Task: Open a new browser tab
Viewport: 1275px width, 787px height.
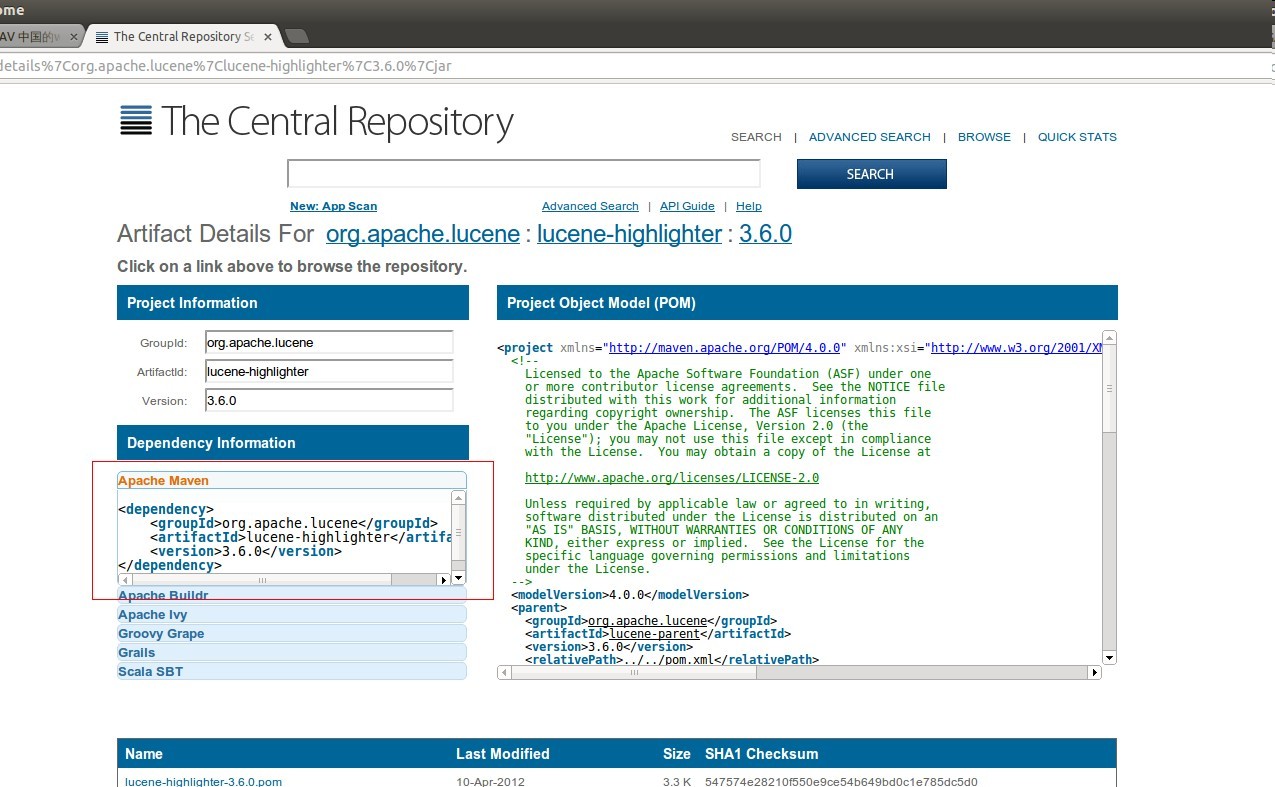Action: (x=297, y=37)
